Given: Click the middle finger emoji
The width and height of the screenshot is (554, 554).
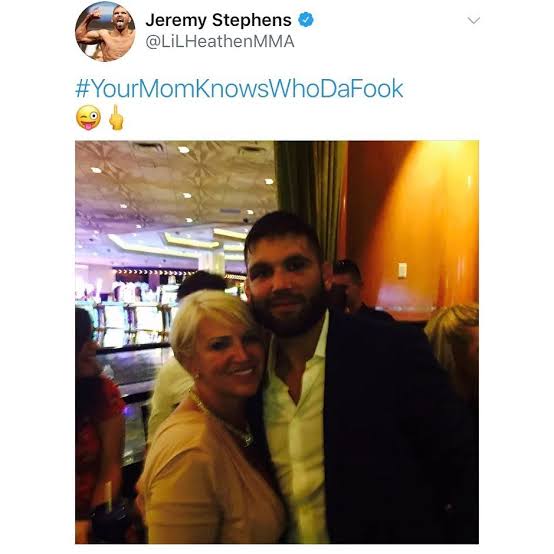Looking at the screenshot, I should (116, 118).
